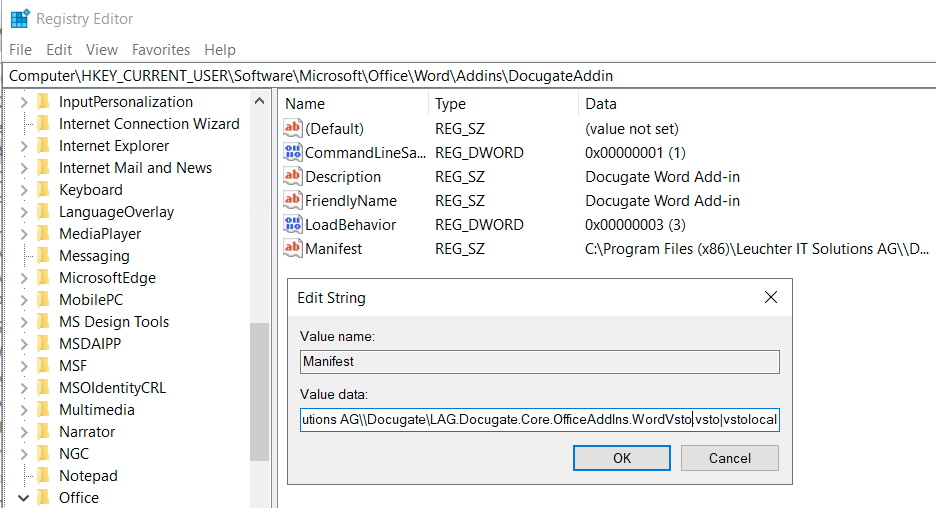Click the tree pane vertical scrollbar thumb
Image resolution: width=936 pixels, height=508 pixels.
259,392
